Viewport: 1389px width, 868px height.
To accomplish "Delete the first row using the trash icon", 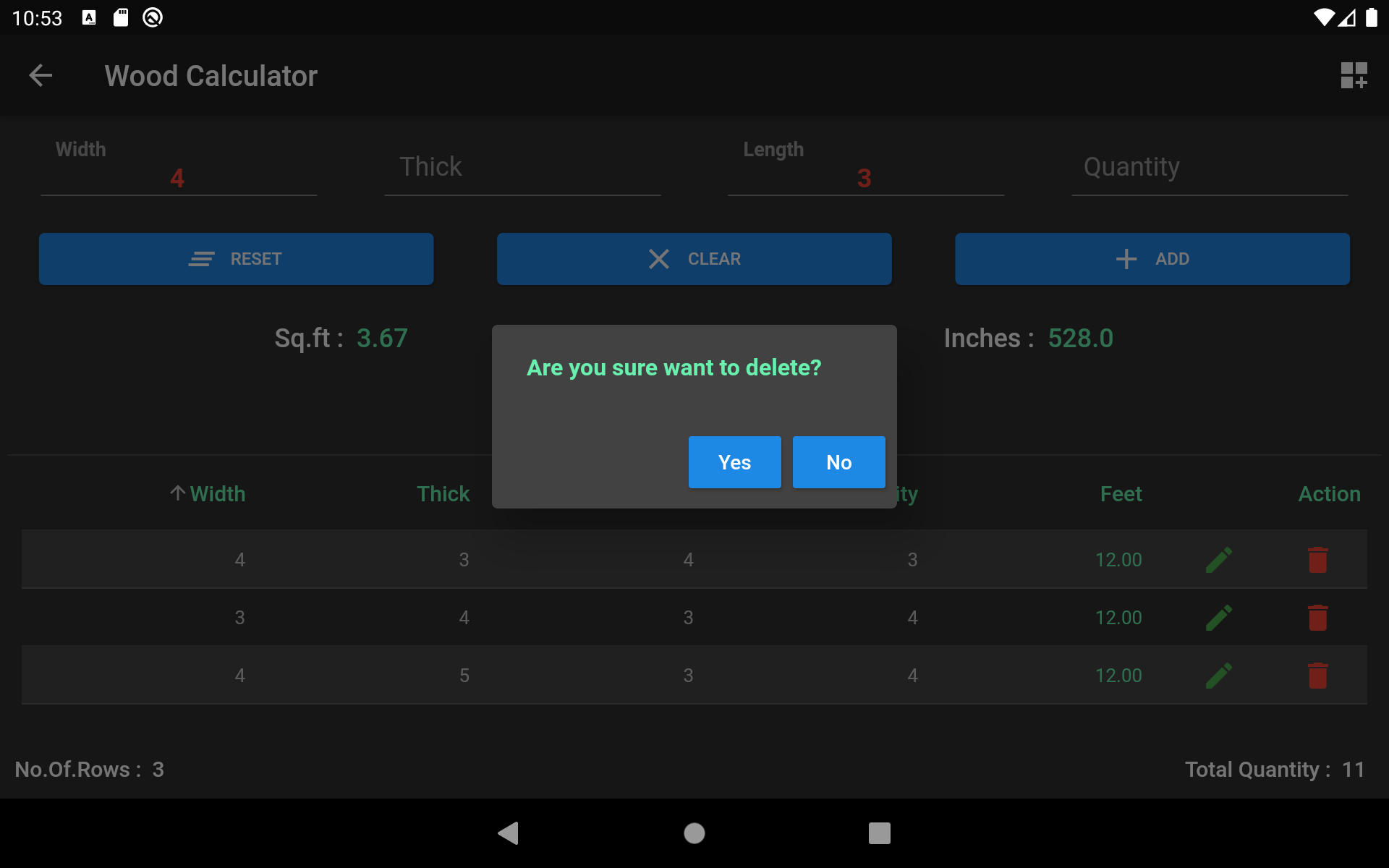I will click(x=1317, y=560).
